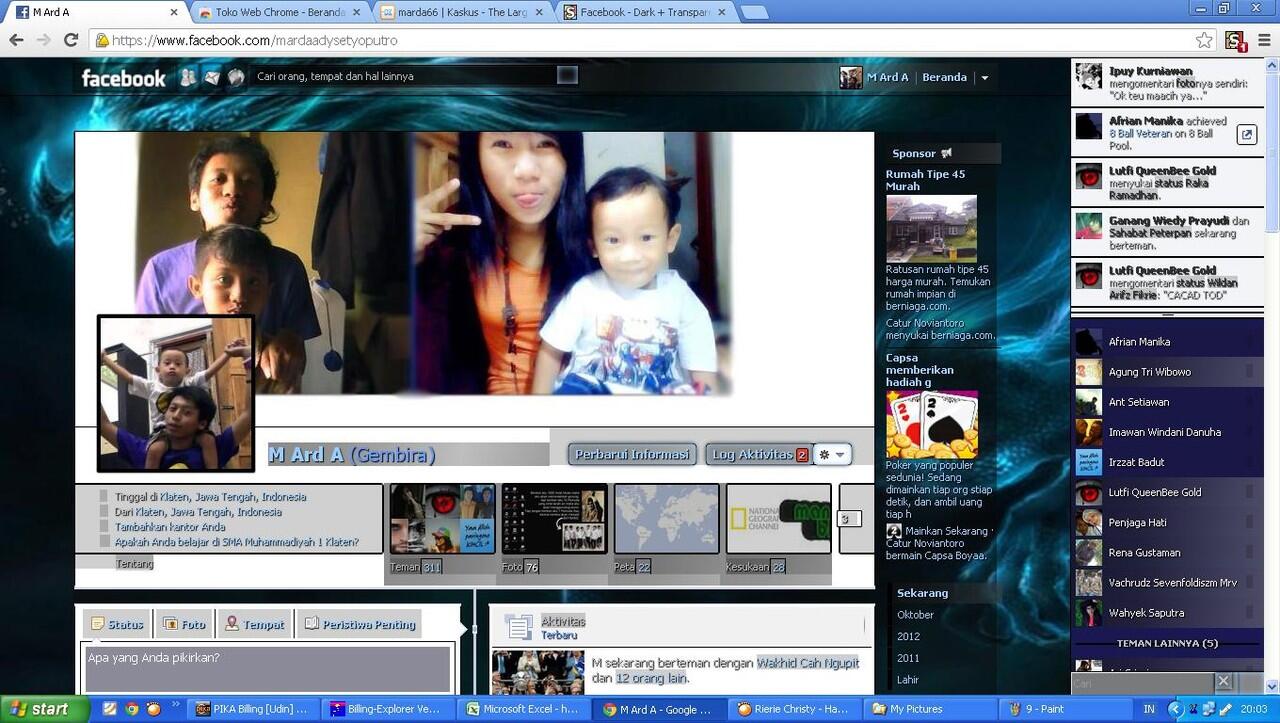Click Tentang about link
1280x723 pixels.
tap(134, 564)
